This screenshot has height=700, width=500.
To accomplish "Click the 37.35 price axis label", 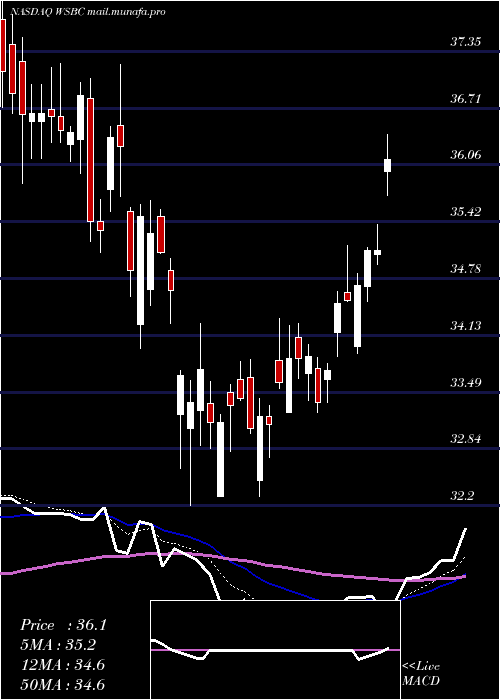I will tap(465, 42).
